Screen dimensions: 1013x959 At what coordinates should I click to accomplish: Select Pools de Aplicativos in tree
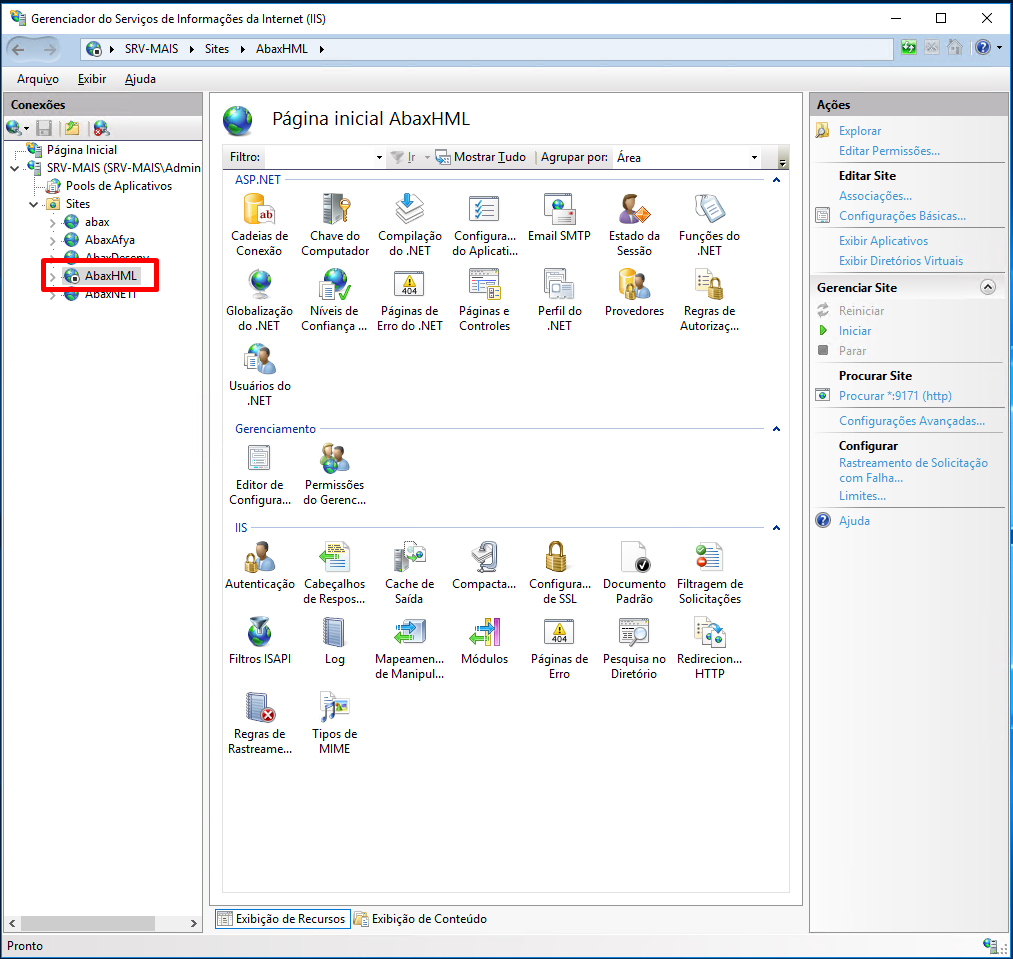118,186
